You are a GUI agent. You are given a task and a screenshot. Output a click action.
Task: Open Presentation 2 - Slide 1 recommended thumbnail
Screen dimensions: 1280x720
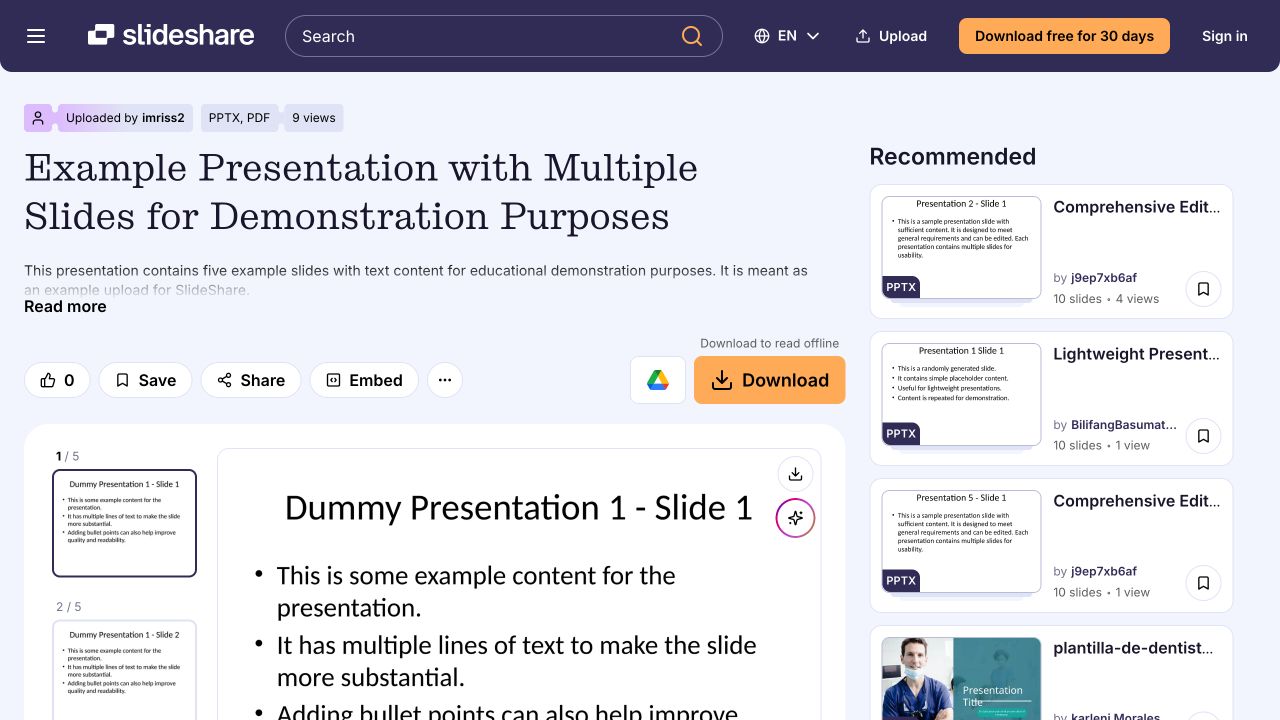tap(961, 247)
